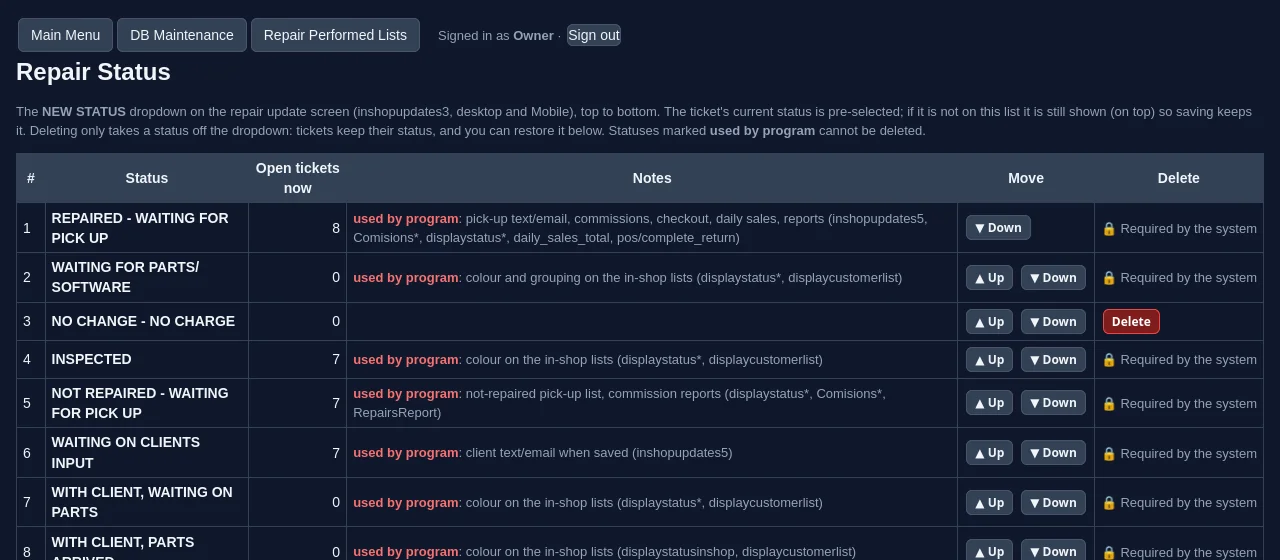Move WAITING ON CLIENTS INPUT up
Screen dimensions: 1280x560
(x=989, y=453)
